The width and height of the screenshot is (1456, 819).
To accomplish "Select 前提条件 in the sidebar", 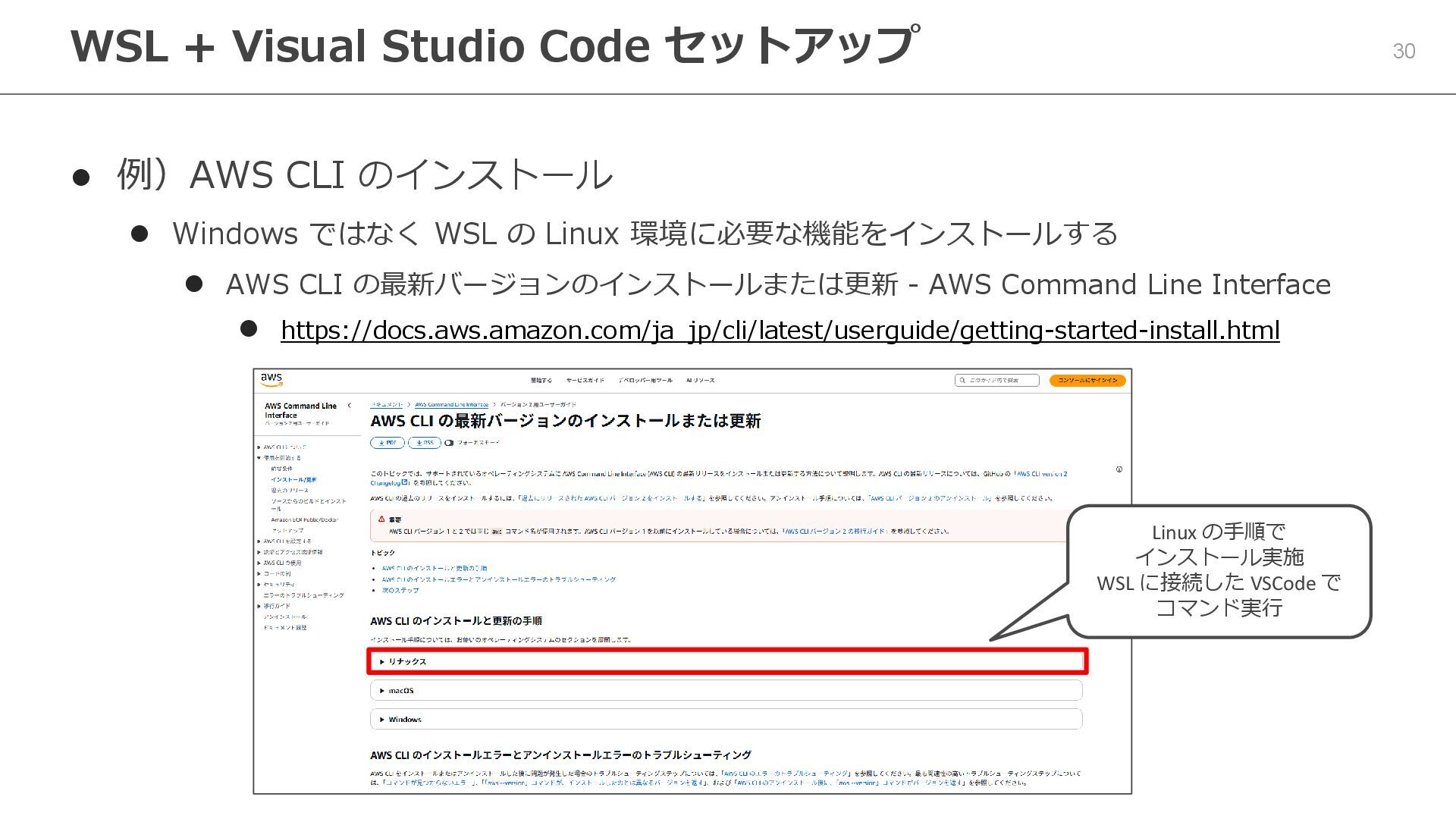I will tap(282, 469).
